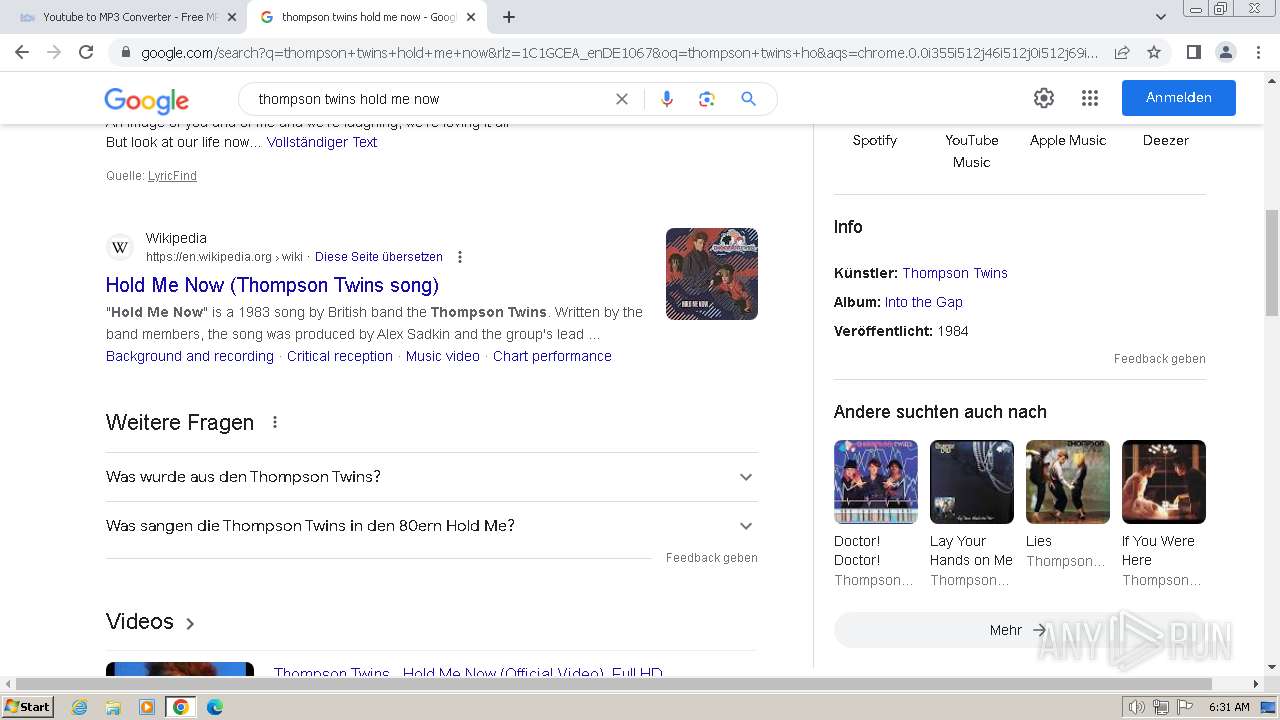Close the Youtube to MP3 Converter tab
The image size is (1280, 720).
tap(232, 17)
